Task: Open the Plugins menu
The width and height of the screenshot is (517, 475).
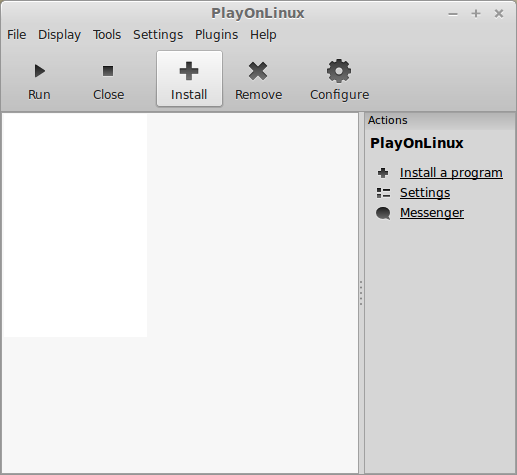Action: point(216,35)
